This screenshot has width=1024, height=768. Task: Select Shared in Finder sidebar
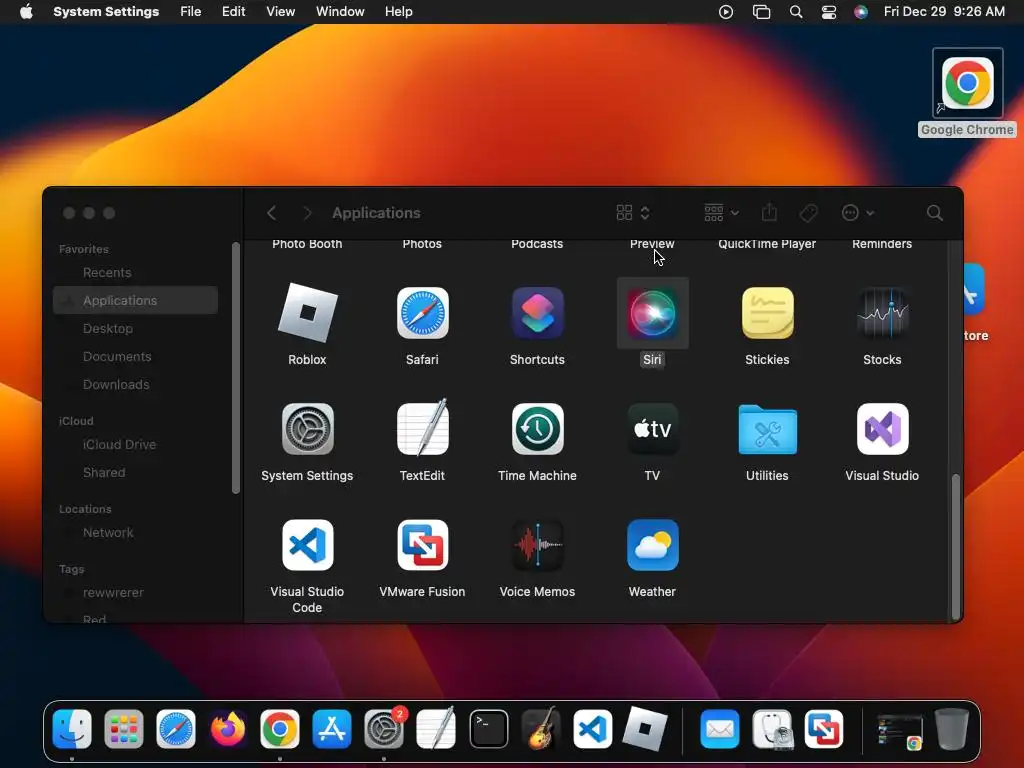click(x=135, y=472)
